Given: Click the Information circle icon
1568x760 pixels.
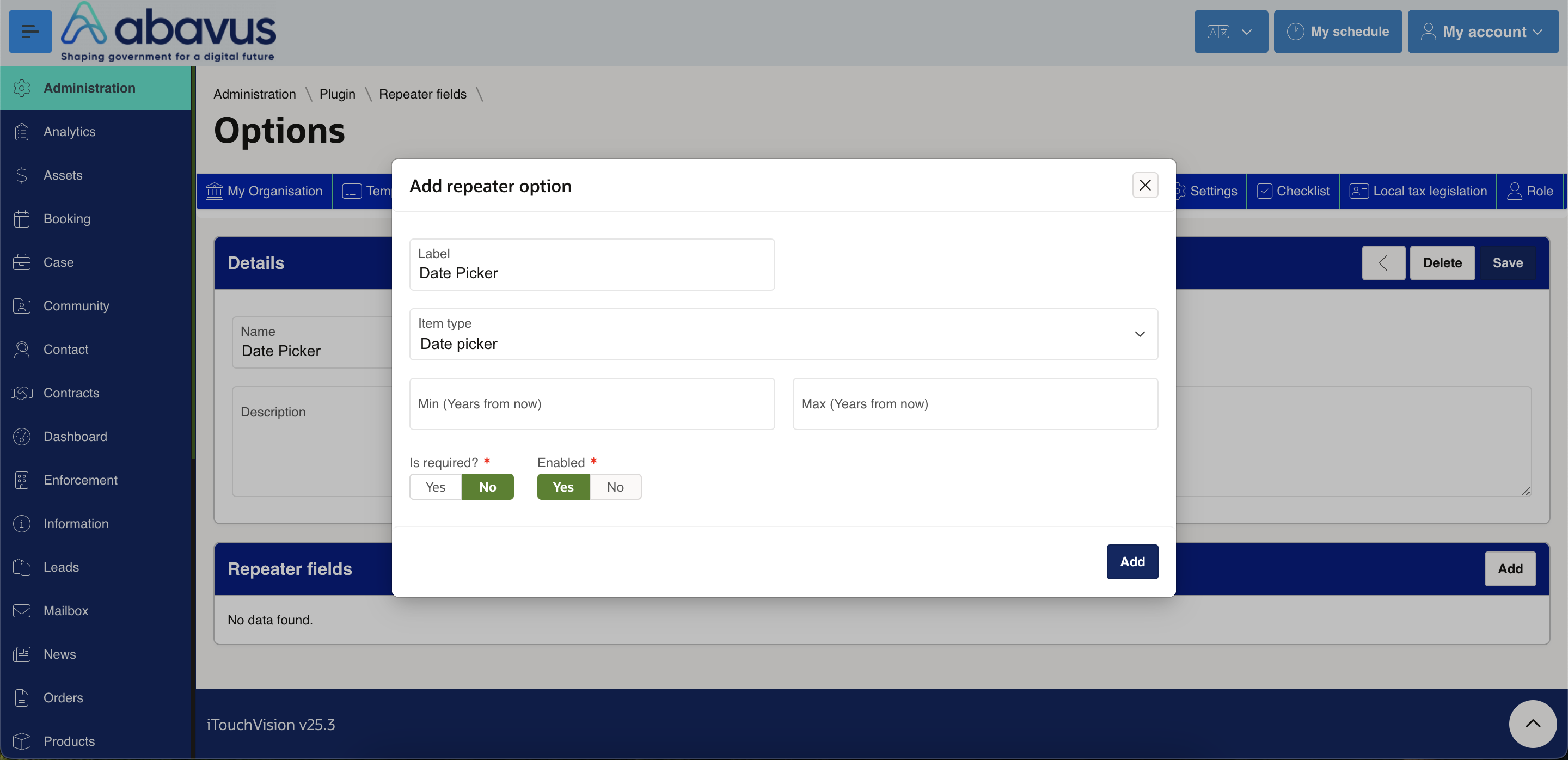Looking at the screenshot, I should click(22, 523).
